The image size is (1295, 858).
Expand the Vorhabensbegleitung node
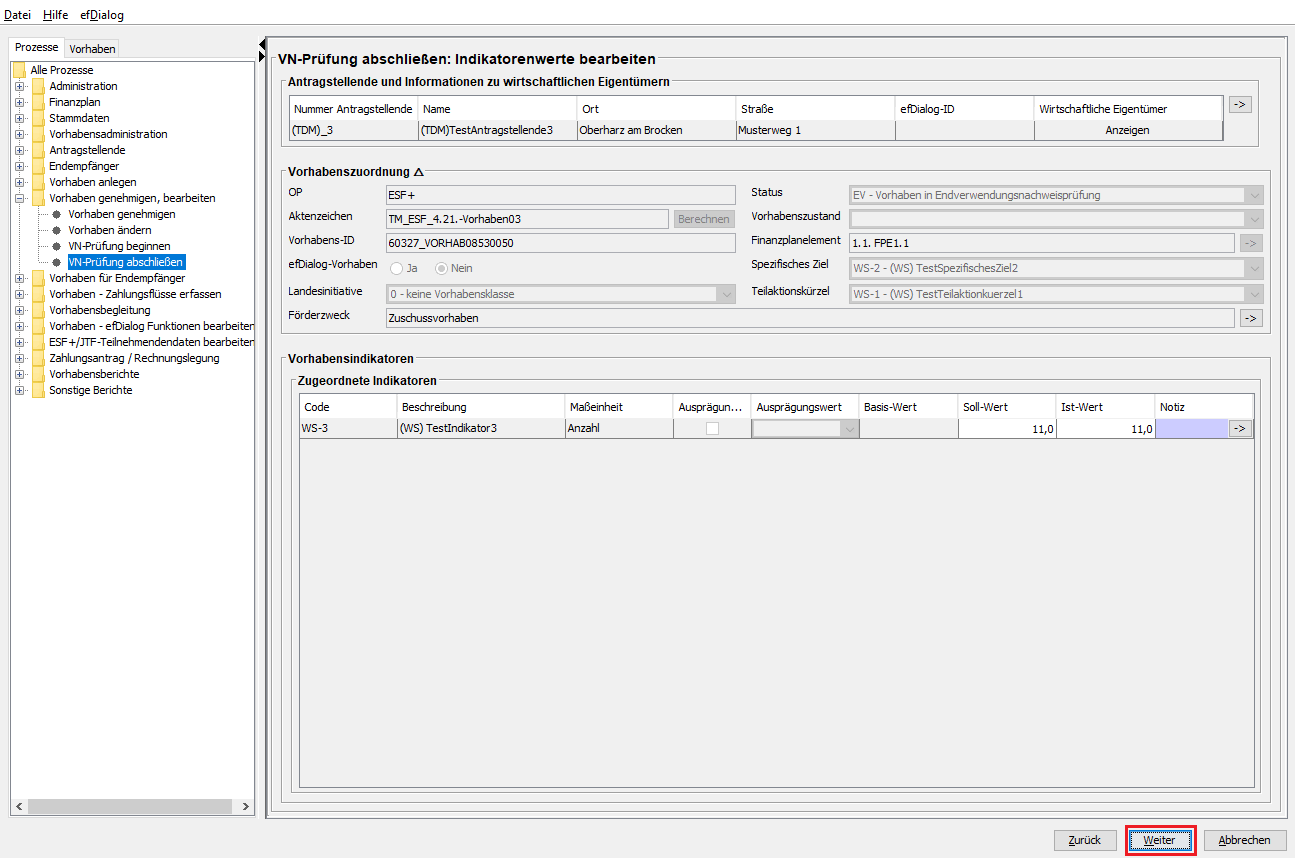pyautogui.click(x=19, y=310)
